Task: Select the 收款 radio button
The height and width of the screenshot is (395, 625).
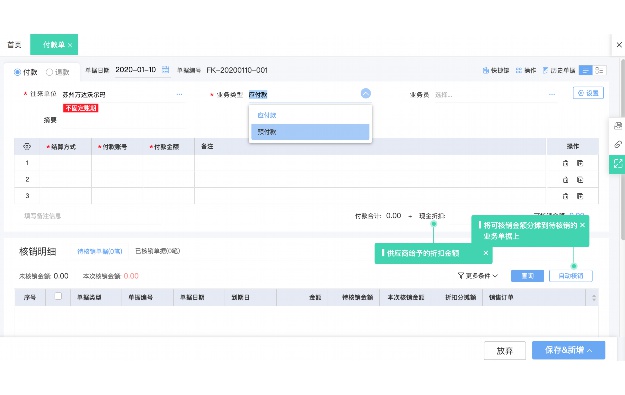Action: [49, 72]
